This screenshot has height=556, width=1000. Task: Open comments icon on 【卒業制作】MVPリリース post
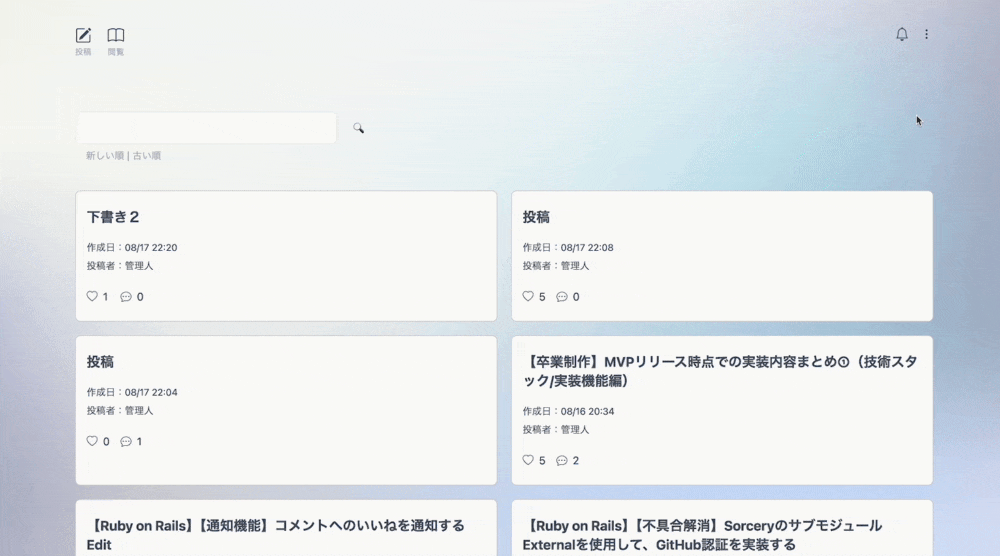[562, 460]
